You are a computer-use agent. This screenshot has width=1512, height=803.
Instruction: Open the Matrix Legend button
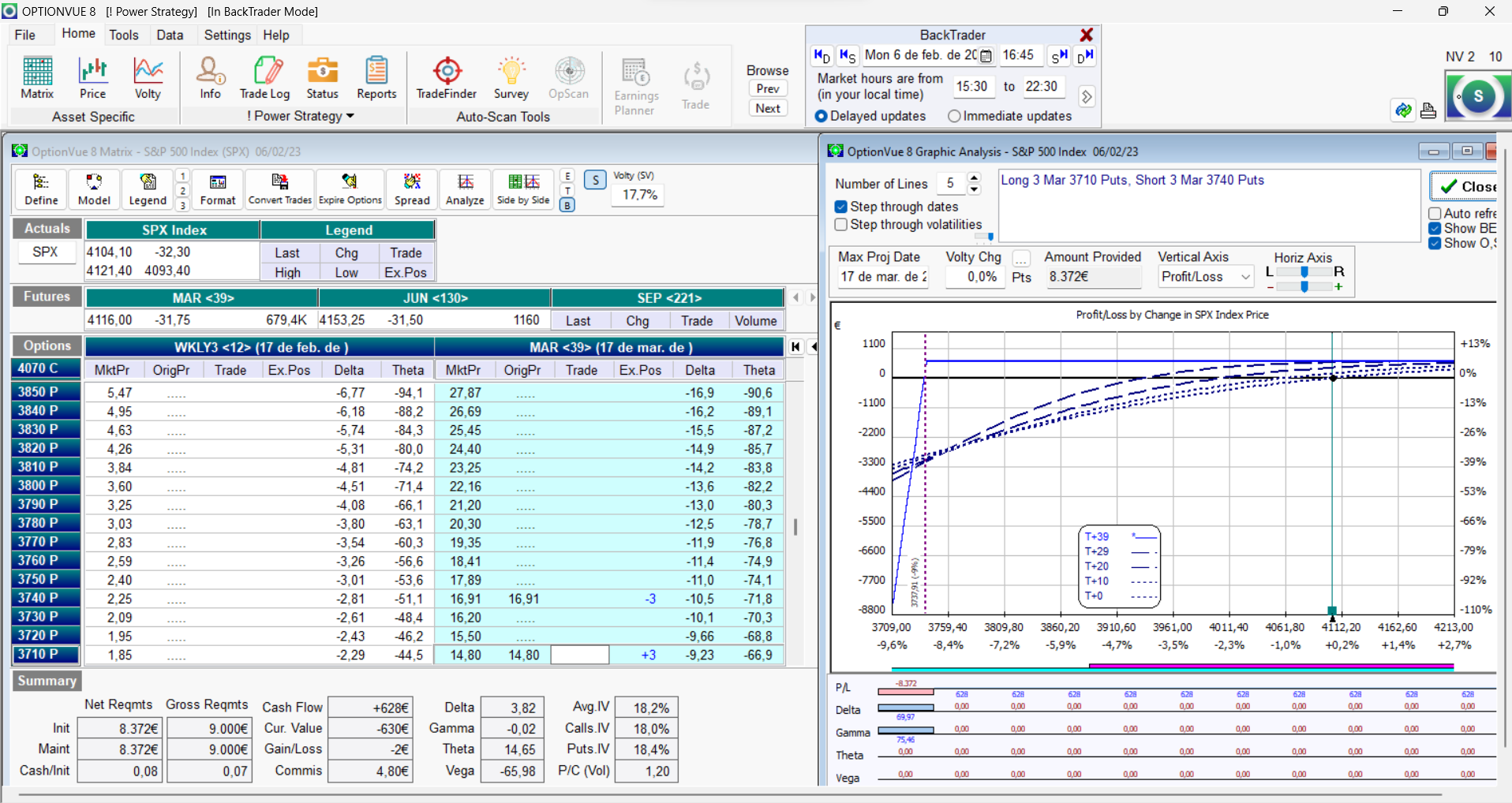[148, 190]
